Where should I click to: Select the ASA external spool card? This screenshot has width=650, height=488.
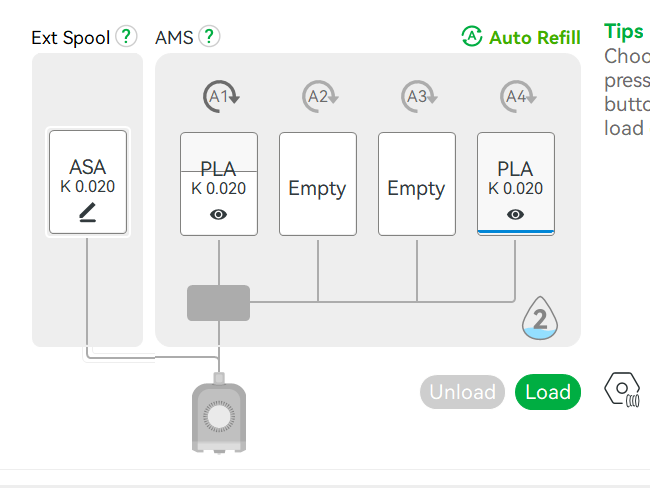(88, 182)
